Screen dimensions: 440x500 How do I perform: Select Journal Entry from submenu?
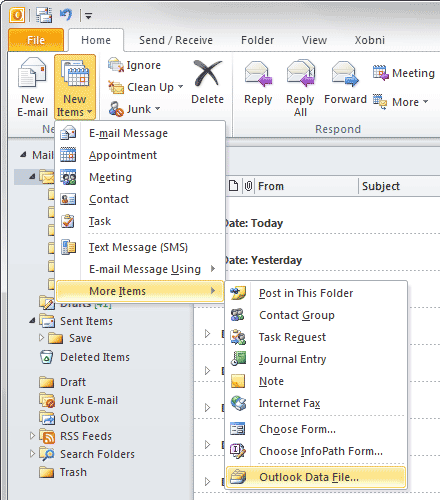point(316,359)
